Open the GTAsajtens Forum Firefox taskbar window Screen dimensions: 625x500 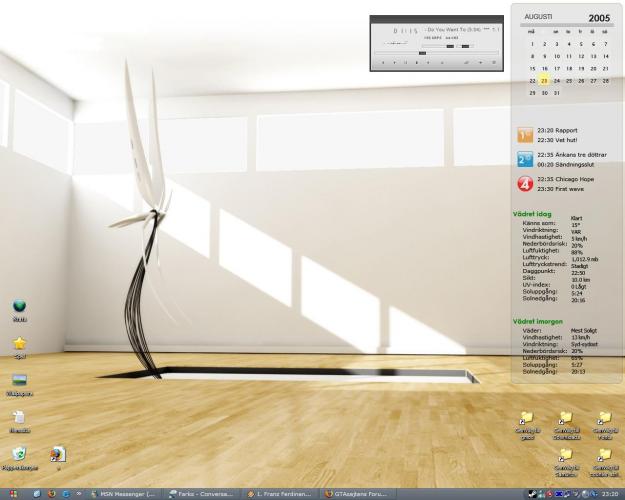(x=357, y=493)
